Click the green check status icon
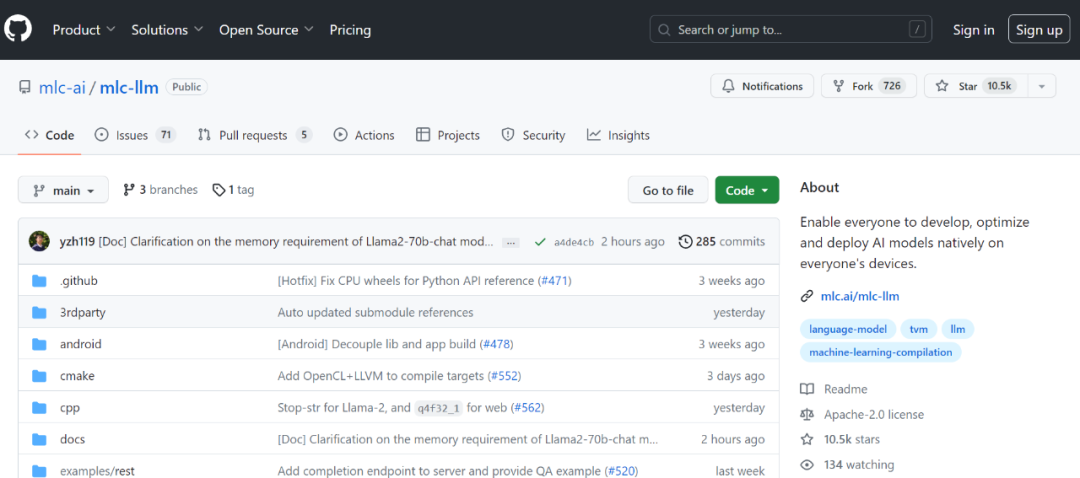The width and height of the screenshot is (1080, 478). (x=541, y=242)
